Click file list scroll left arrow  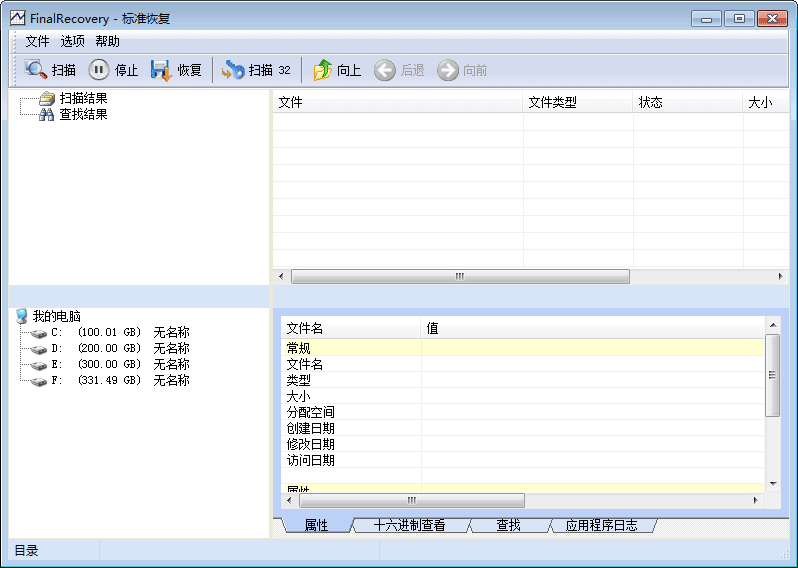click(x=281, y=276)
